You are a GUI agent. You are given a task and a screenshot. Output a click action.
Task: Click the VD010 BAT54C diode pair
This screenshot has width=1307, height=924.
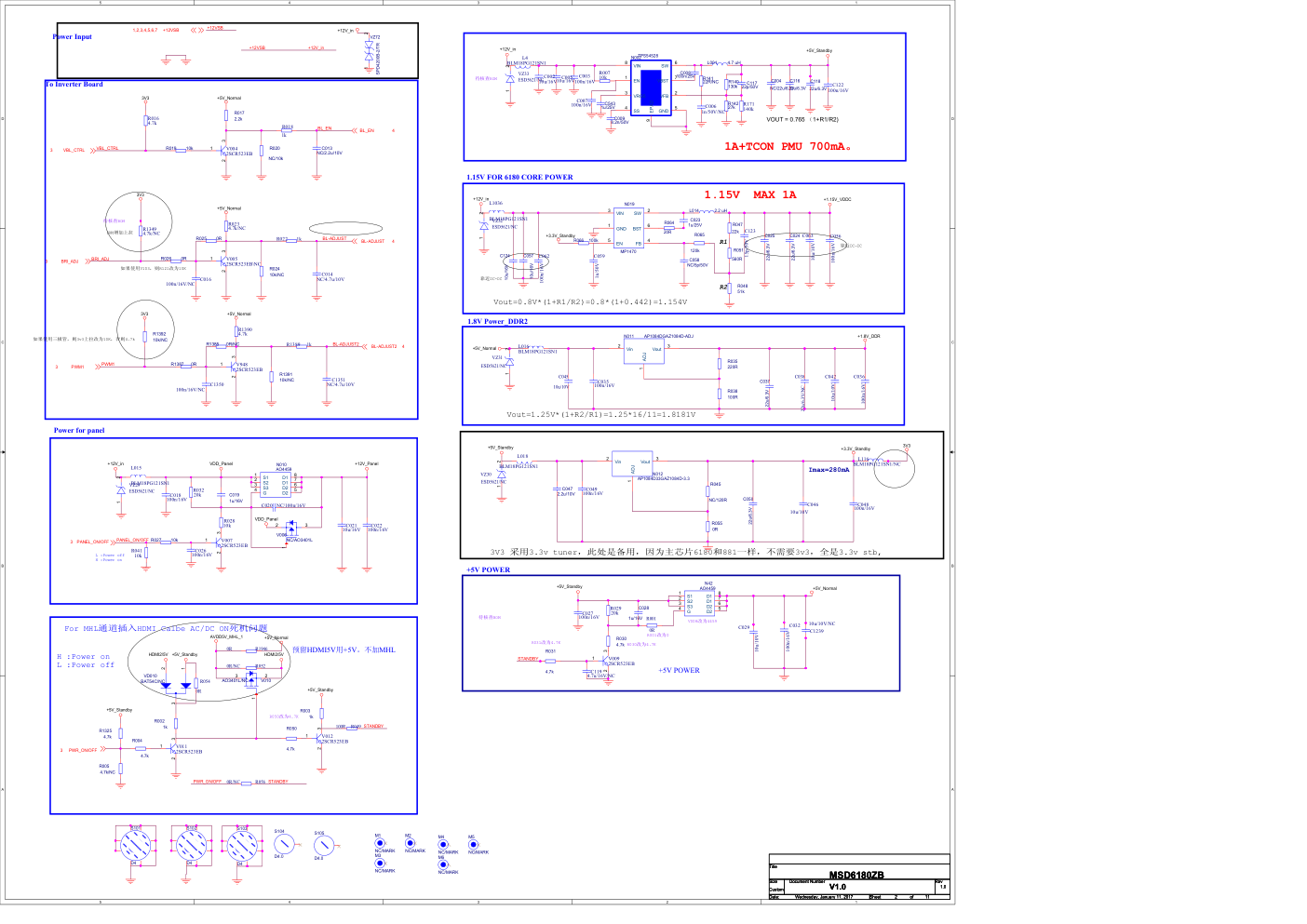coord(175,687)
